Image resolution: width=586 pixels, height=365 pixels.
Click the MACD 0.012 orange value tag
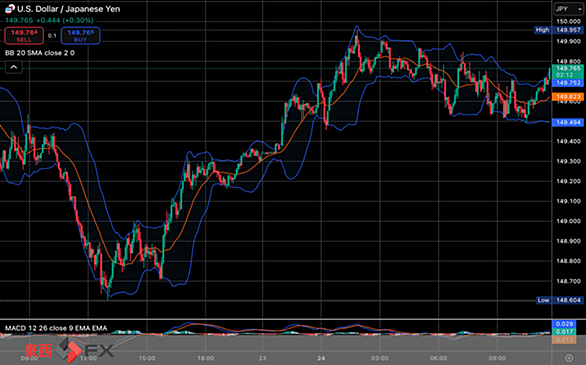point(564,340)
